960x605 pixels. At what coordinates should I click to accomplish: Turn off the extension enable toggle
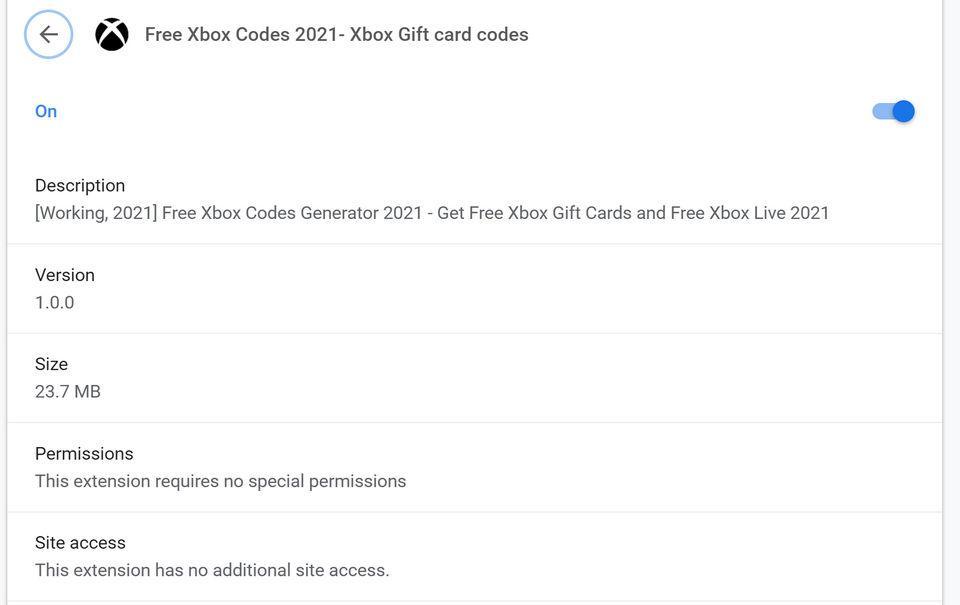(x=893, y=111)
